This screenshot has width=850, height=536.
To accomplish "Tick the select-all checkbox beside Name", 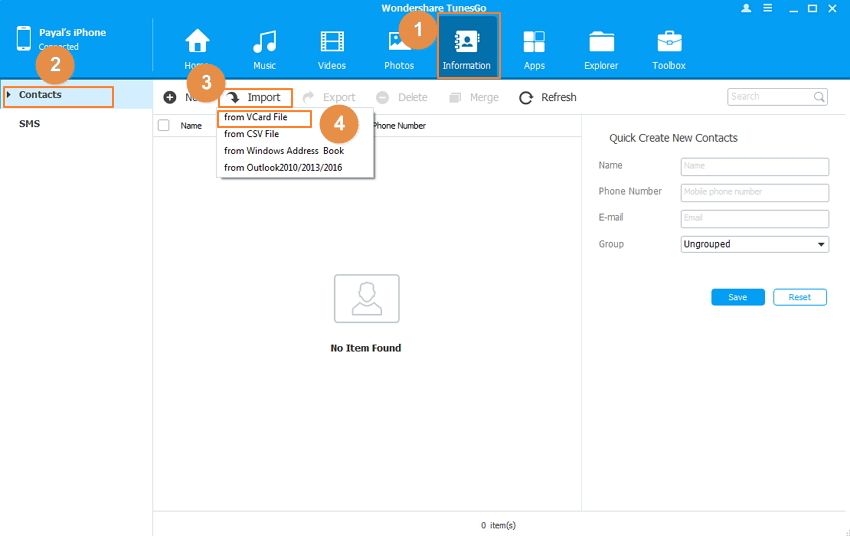I will point(164,126).
